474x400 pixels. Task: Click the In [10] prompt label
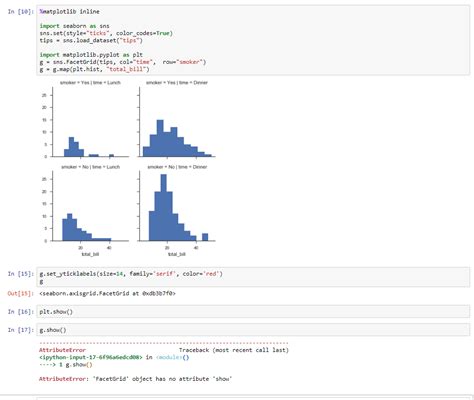pyautogui.click(x=21, y=12)
